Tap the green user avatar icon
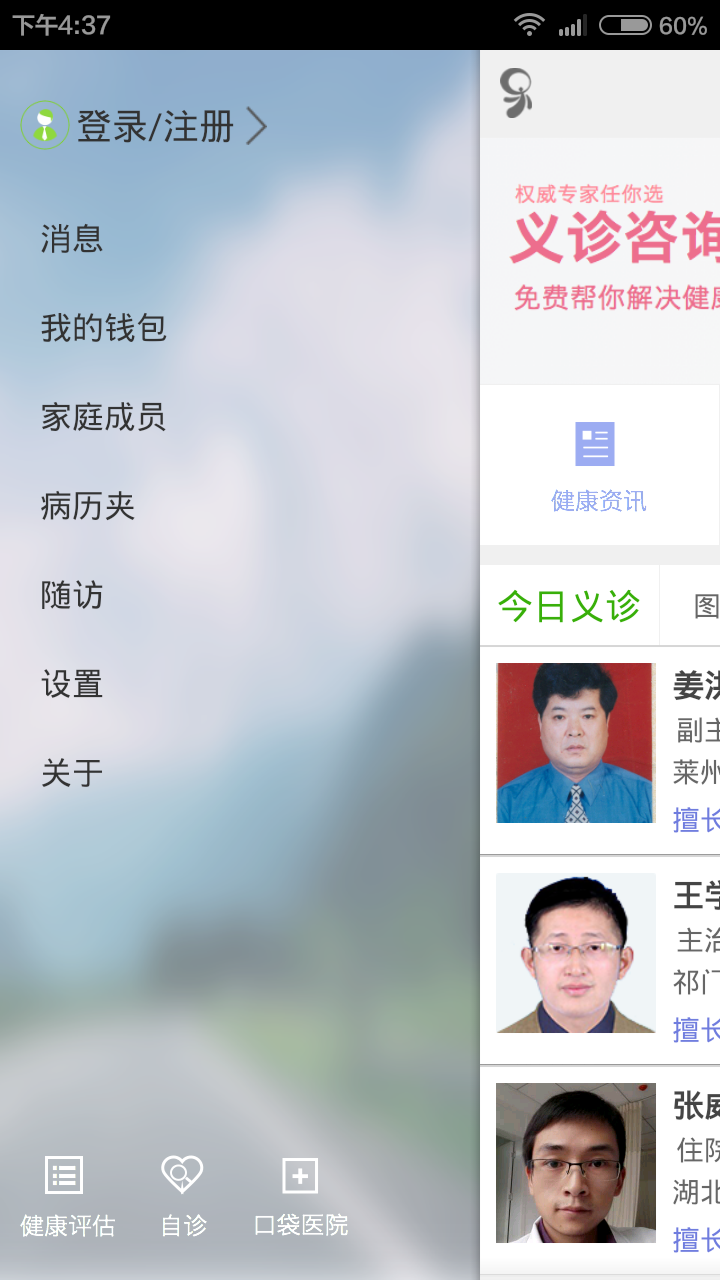Viewport: 720px width, 1280px height. click(x=44, y=126)
